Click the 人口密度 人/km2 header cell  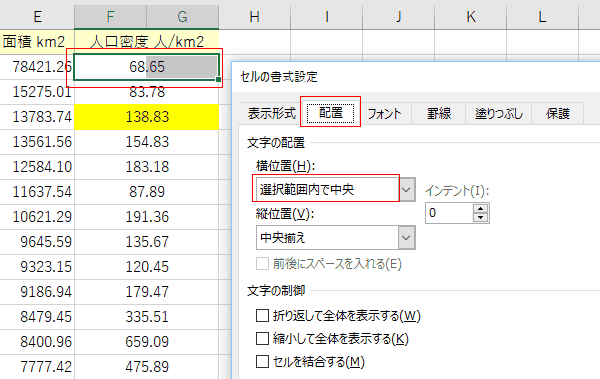click(147, 41)
